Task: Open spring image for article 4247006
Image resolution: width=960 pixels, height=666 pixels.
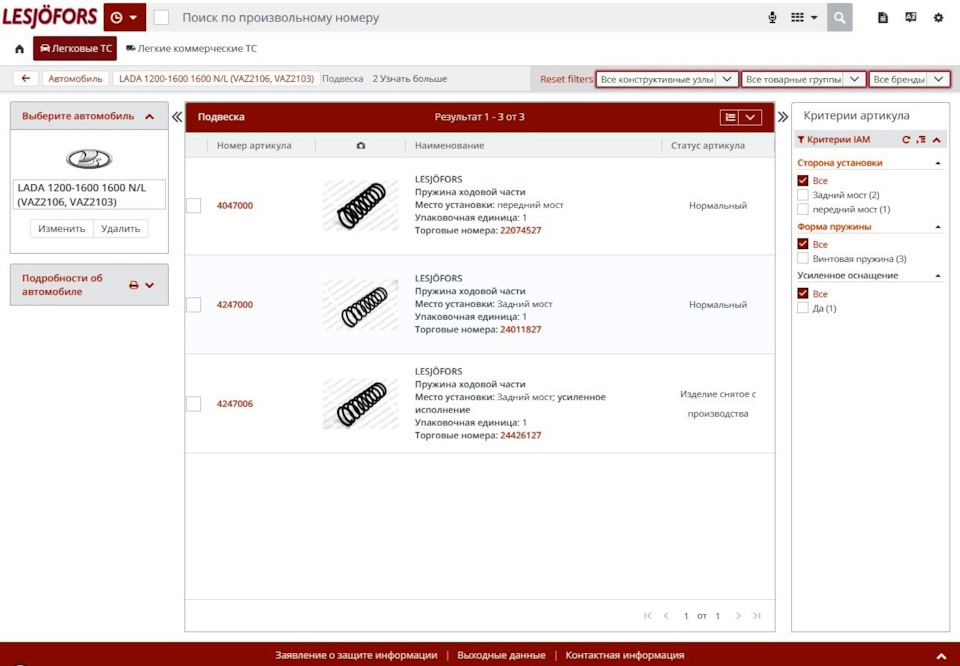Action: (x=361, y=403)
